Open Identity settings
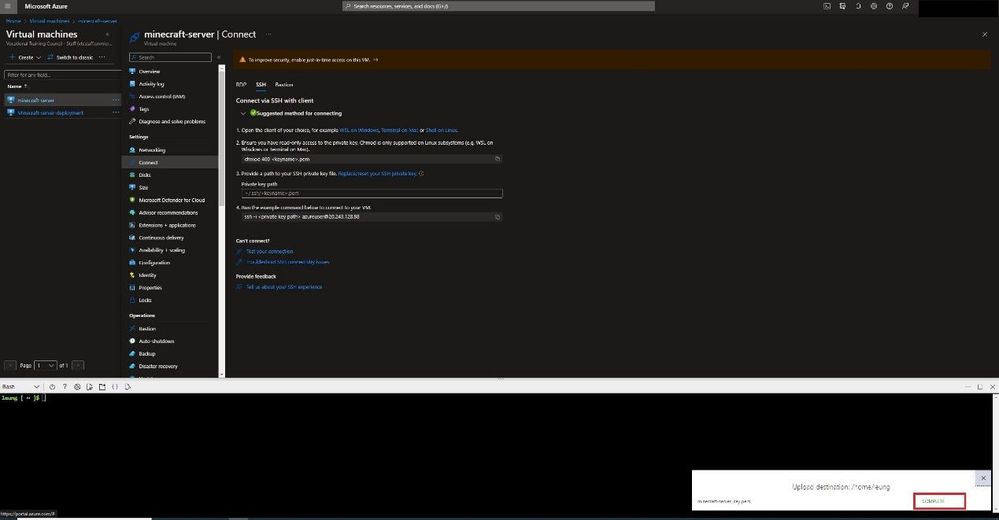 (x=147, y=275)
